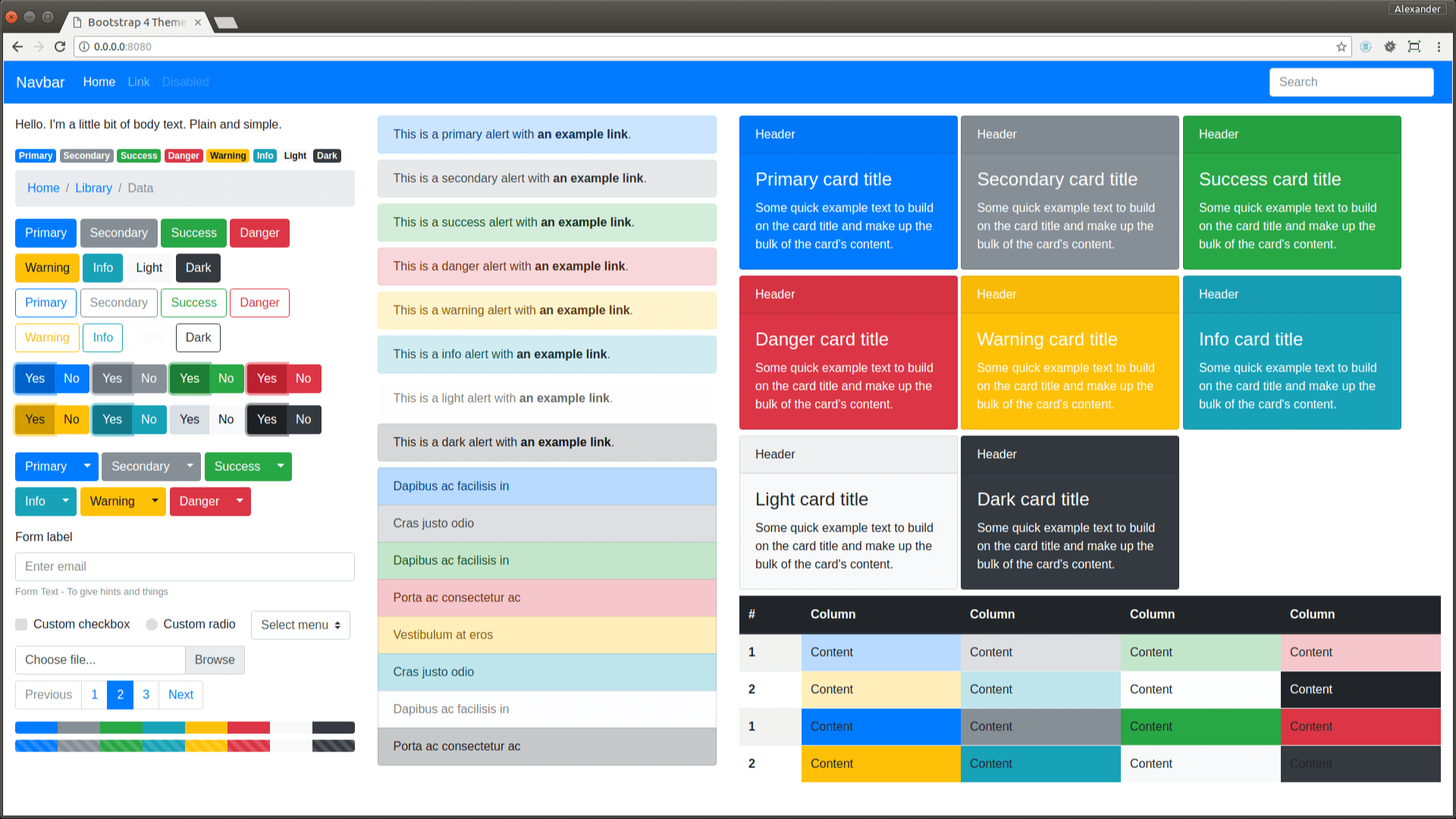This screenshot has height=819, width=1456.
Task: Expand the Primary dropdown button
Action: [x=86, y=466]
